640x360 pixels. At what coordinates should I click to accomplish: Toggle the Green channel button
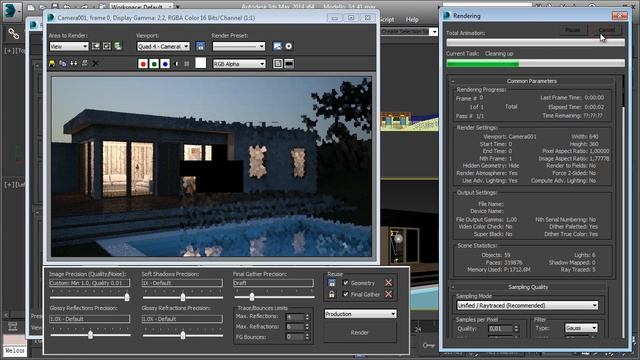pyautogui.click(x=154, y=64)
